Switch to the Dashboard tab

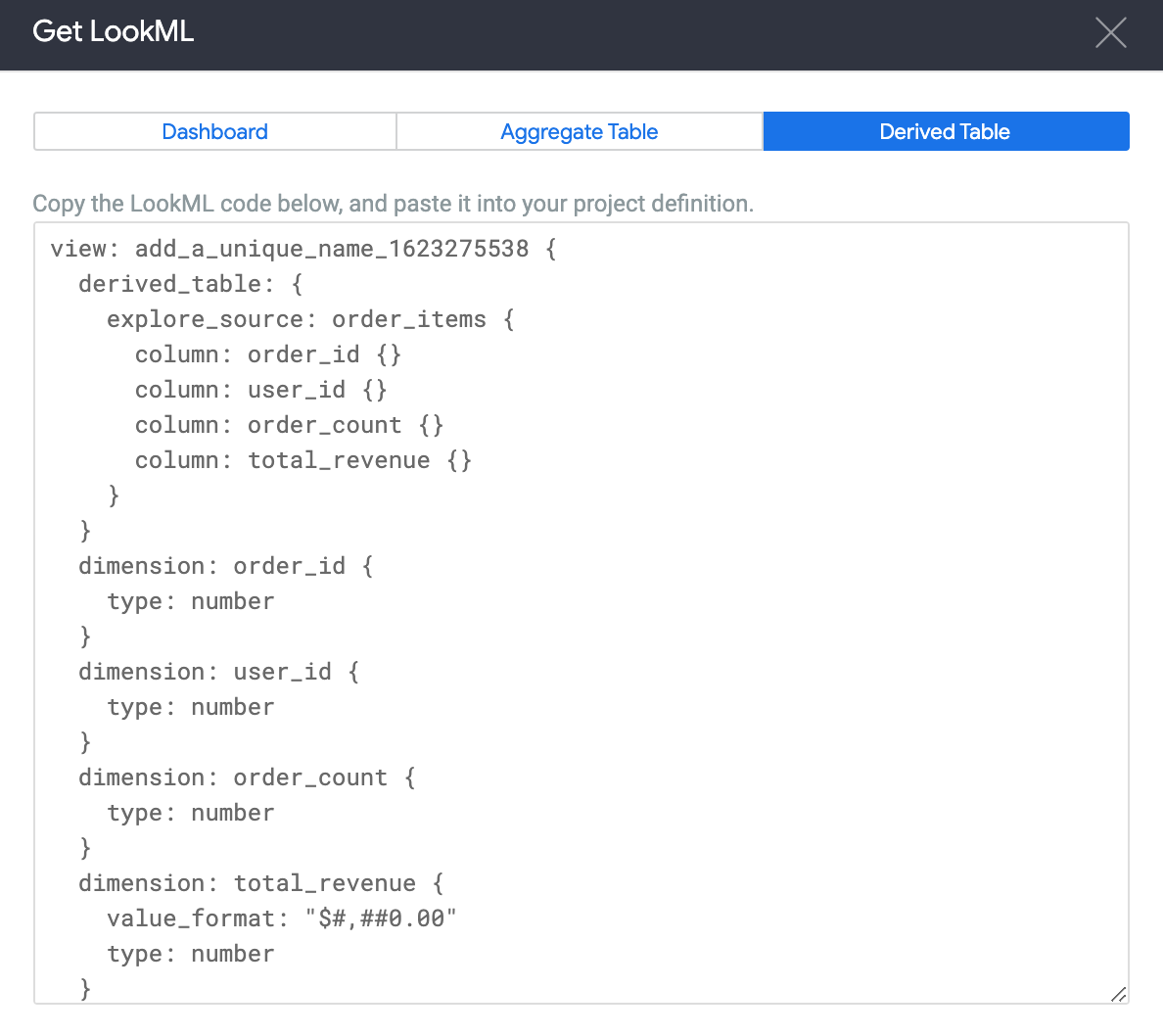[214, 131]
